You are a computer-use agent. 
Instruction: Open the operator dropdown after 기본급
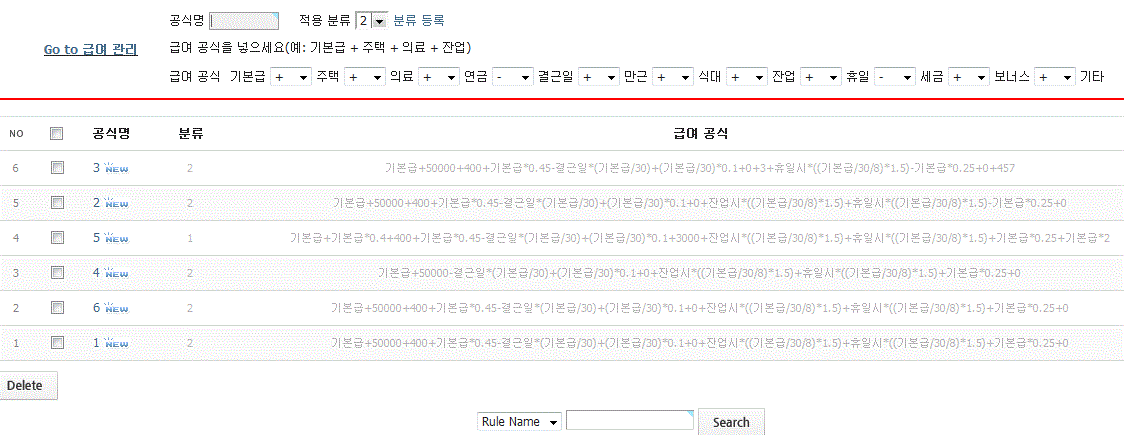click(291, 77)
